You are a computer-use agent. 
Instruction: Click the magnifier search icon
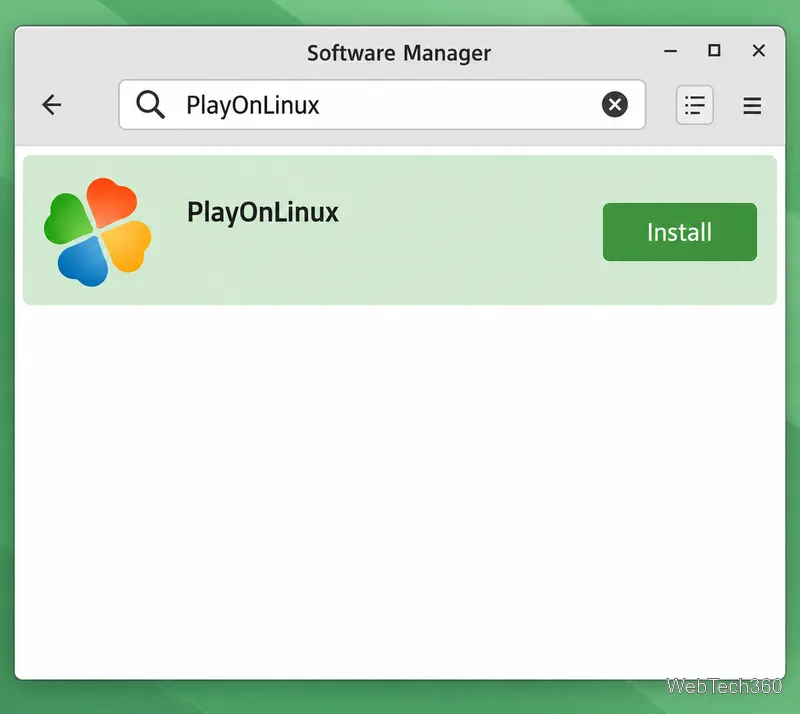(x=150, y=105)
